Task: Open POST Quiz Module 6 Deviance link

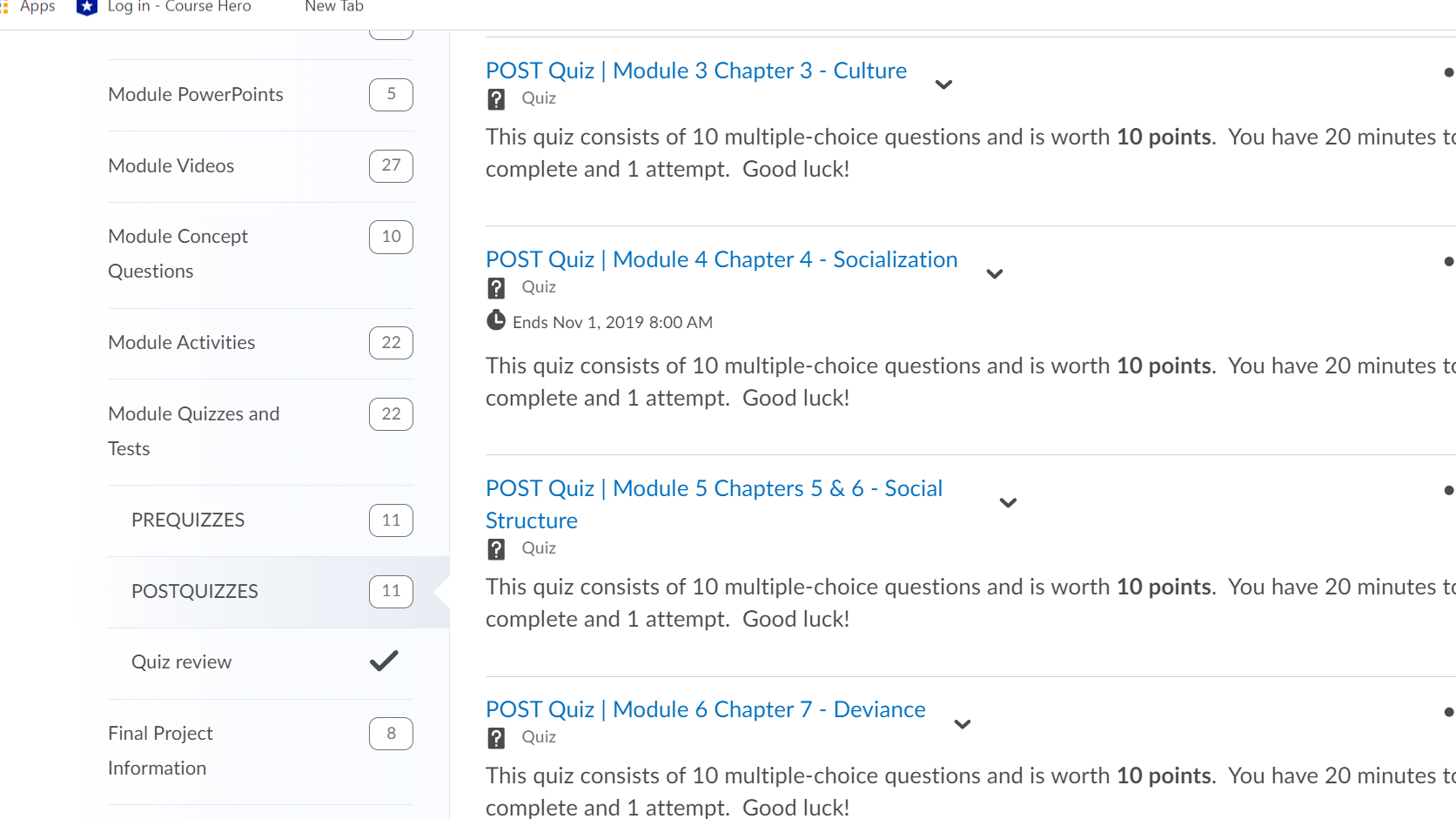Action: 706,709
